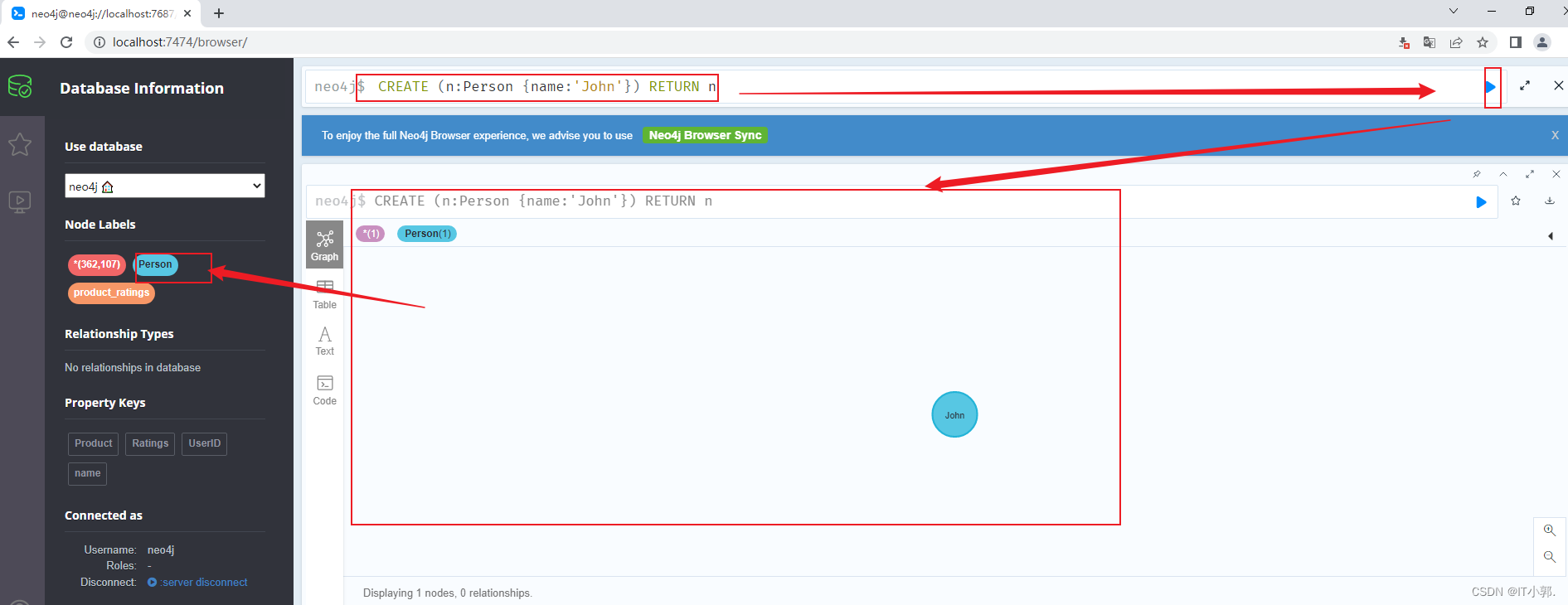Click the UserID property key
The height and width of the screenshot is (605, 1568).
point(205,443)
